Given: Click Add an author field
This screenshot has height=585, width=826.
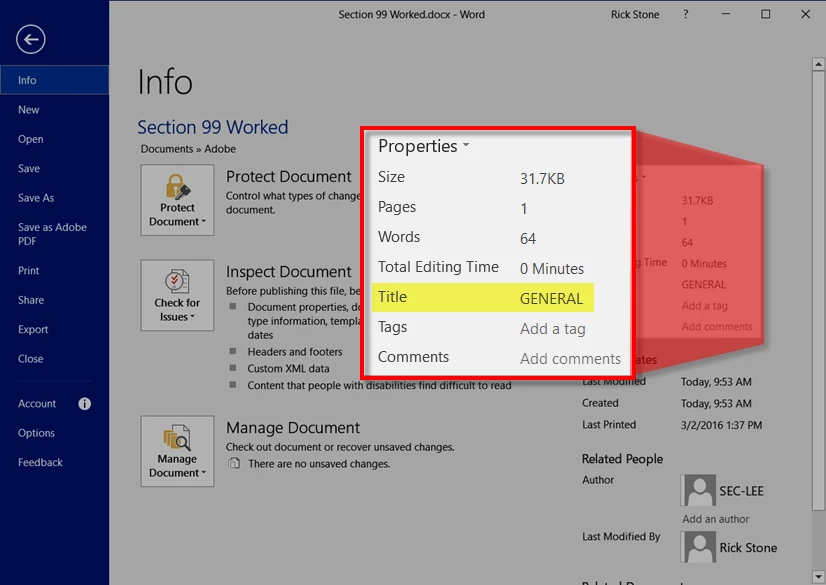Looking at the screenshot, I should pyautogui.click(x=715, y=519).
